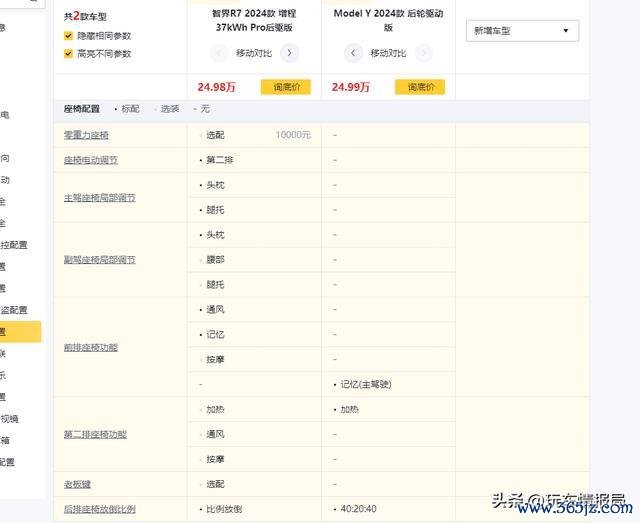Select the 视镜 sidebar item
Viewport: 640px width, 523px height.
coord(9,418)
